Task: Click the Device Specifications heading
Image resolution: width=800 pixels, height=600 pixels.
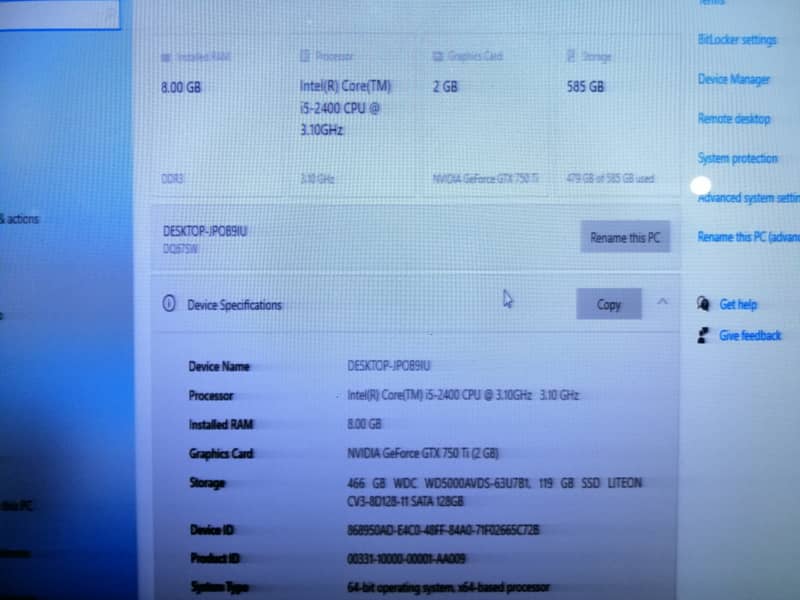Action: click(x=234, y=305)
